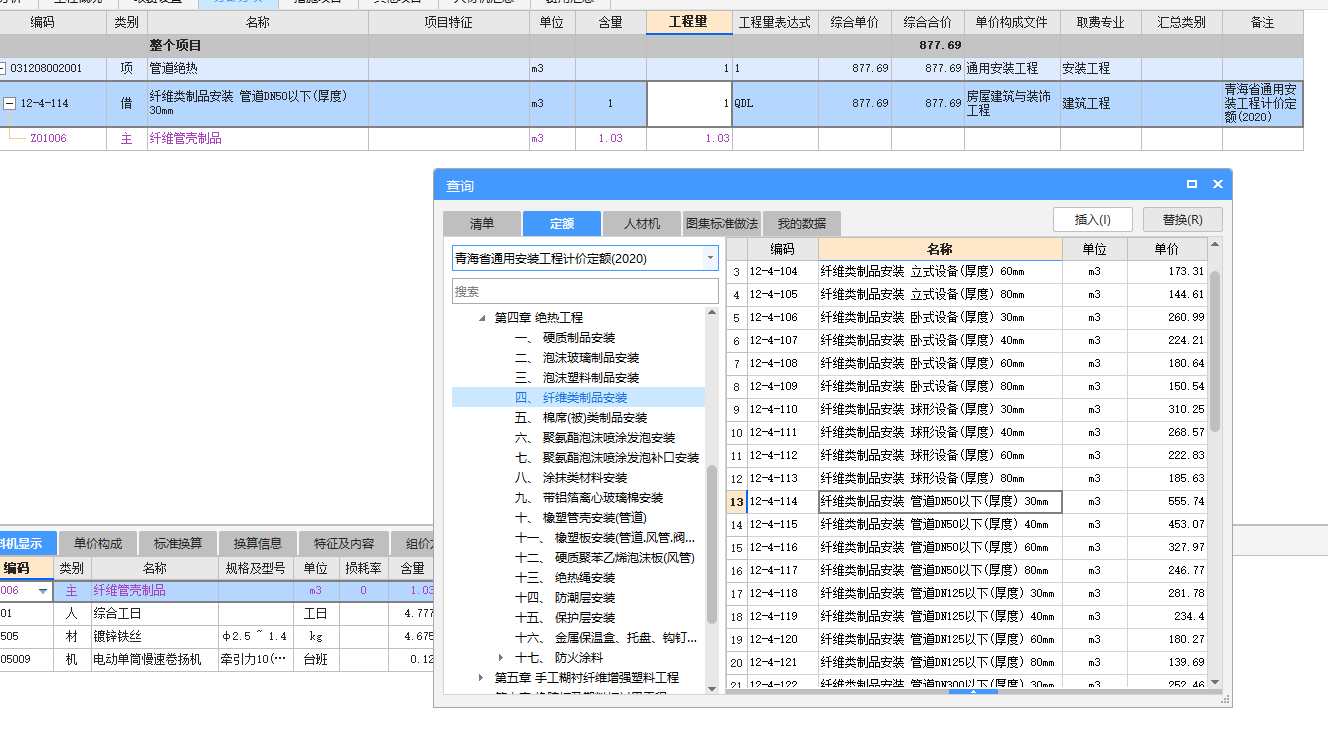Select 三、泡沫塑料制品安装 in the tree
Screen dimensions: 1328x749
pos(577,378)
